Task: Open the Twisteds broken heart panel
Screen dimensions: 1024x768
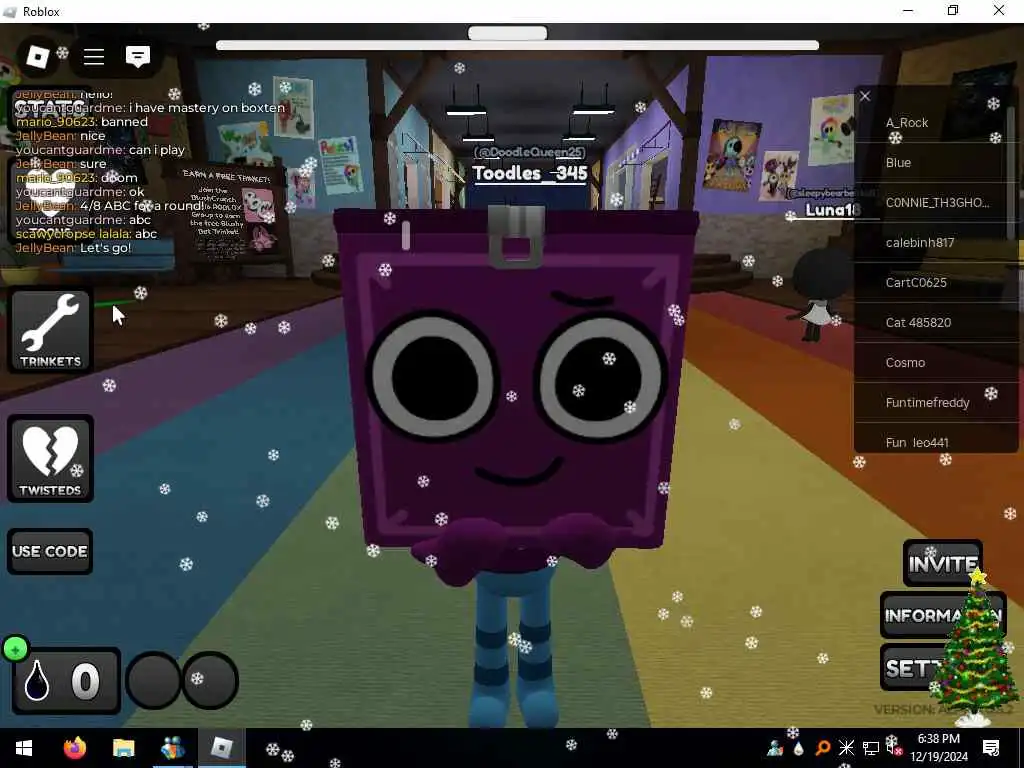Action: coord(50,458)
